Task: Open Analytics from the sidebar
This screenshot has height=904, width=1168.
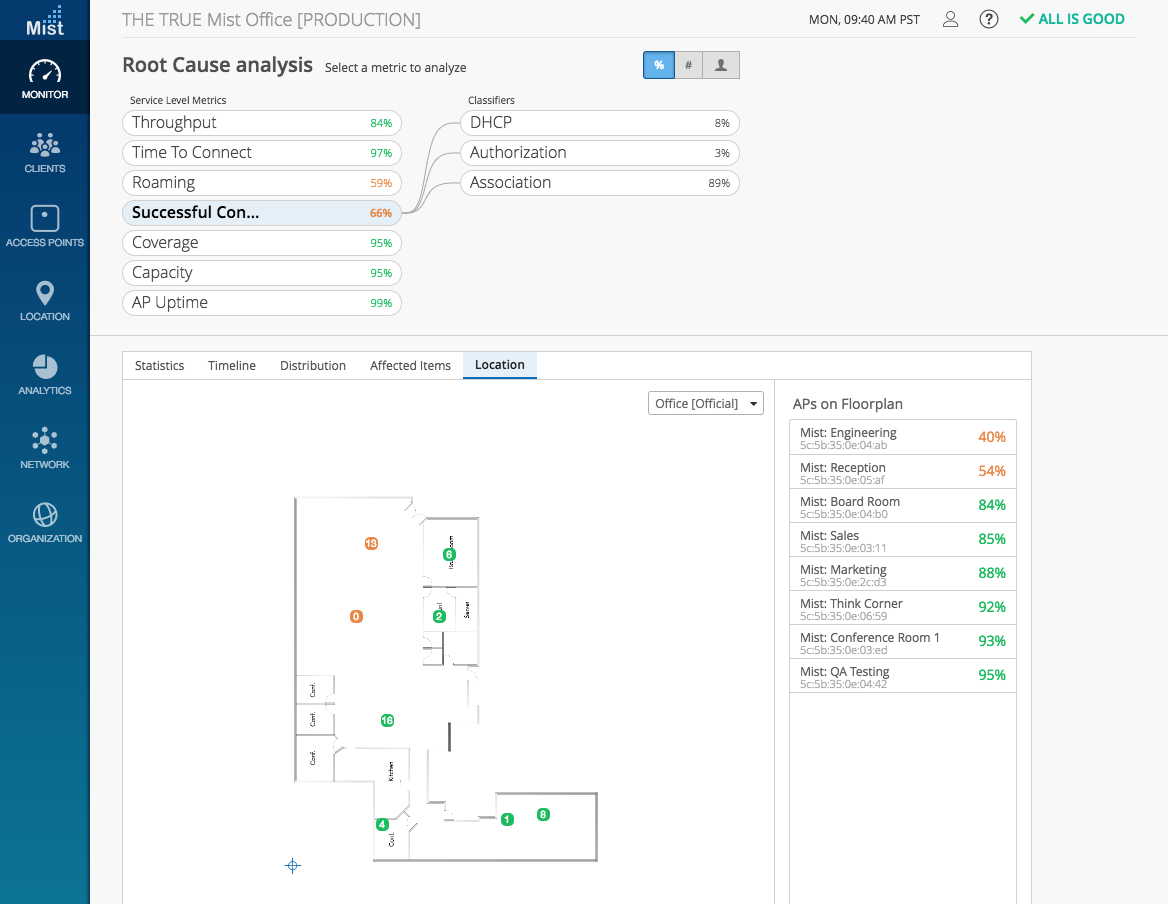Action: point(45,376)
